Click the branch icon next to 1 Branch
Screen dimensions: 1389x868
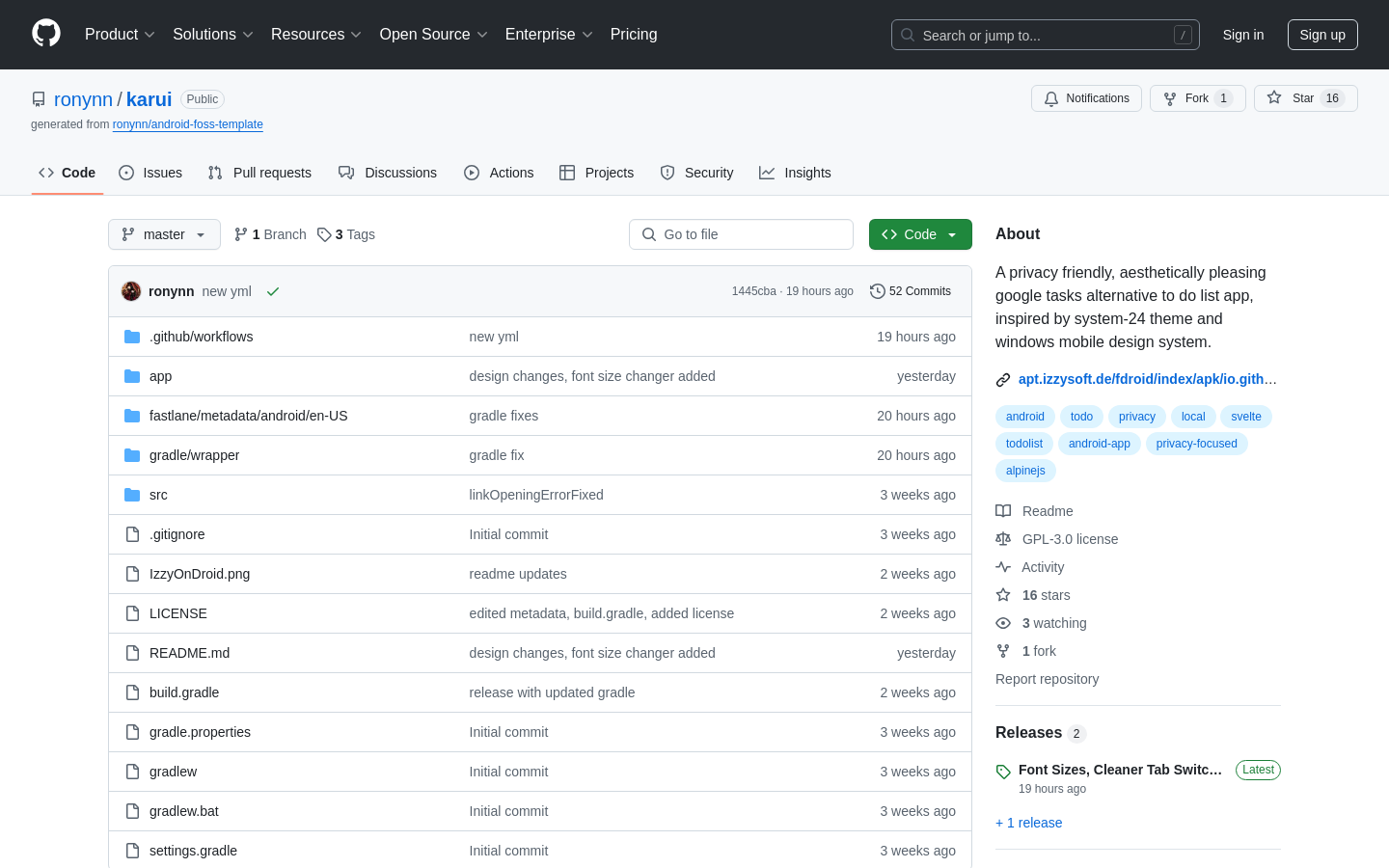pos(241,234)
